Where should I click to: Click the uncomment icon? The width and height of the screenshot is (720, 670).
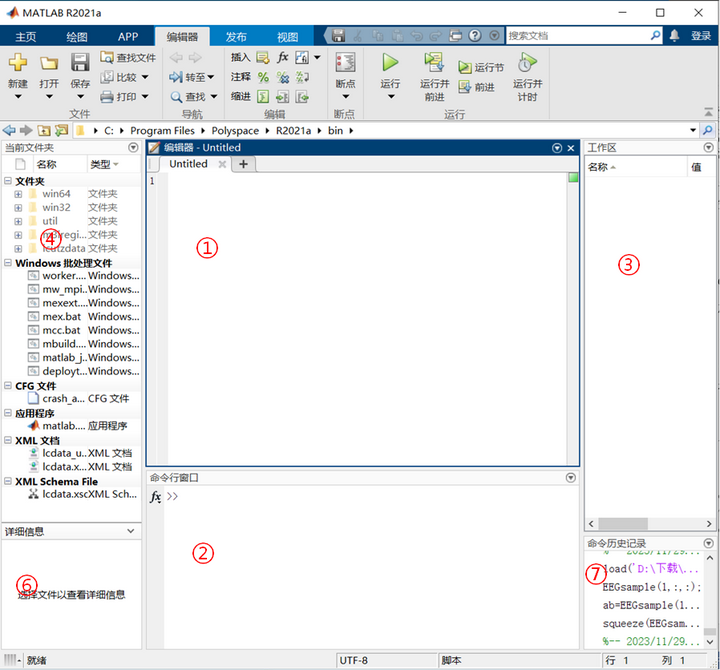click(x=282, y=77)
